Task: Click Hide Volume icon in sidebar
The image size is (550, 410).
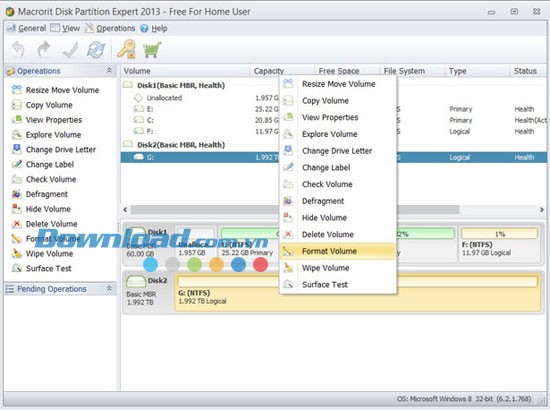Action: click(x=16, y=209)
